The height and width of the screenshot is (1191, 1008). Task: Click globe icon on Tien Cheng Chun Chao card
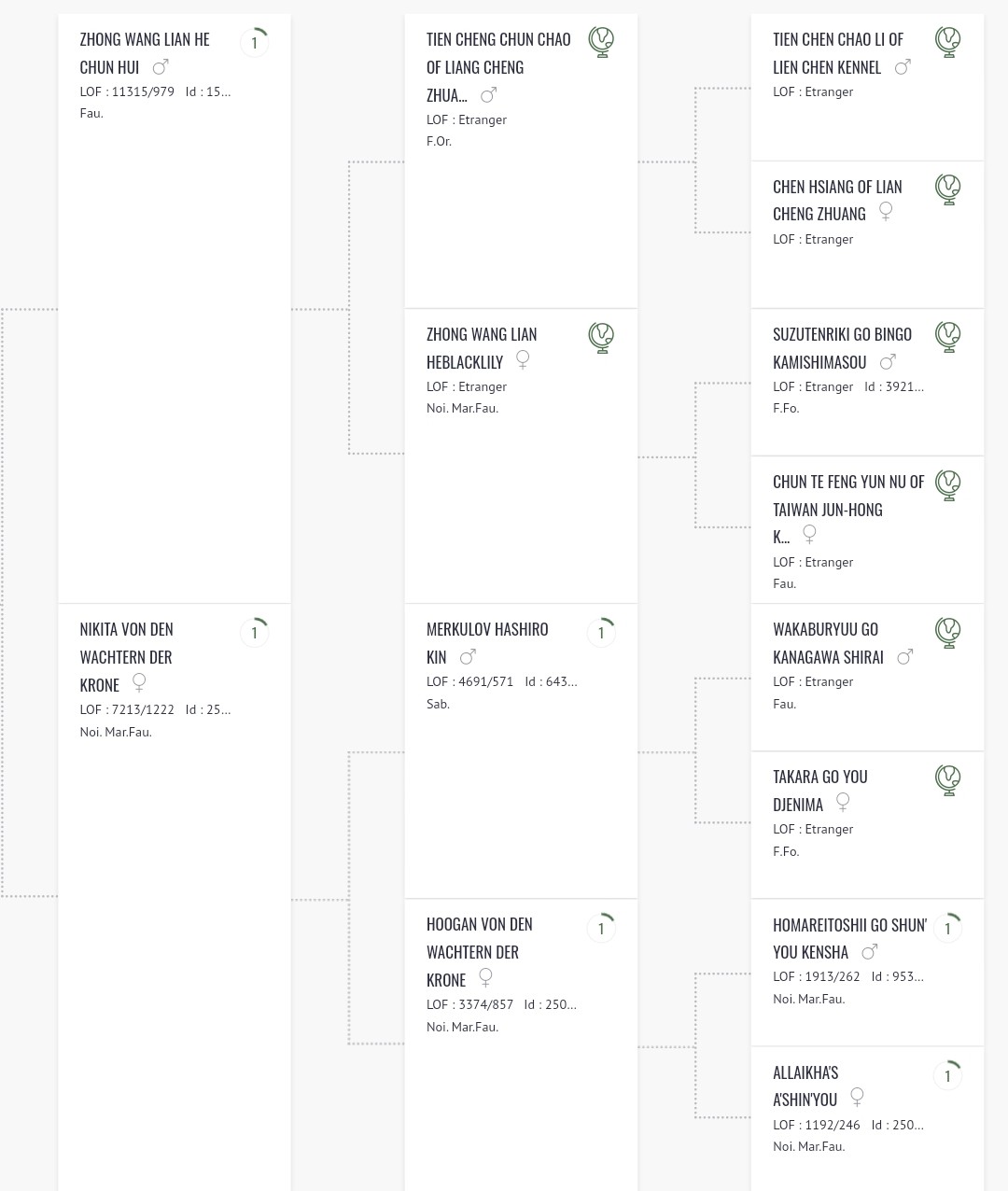(602, 42)
